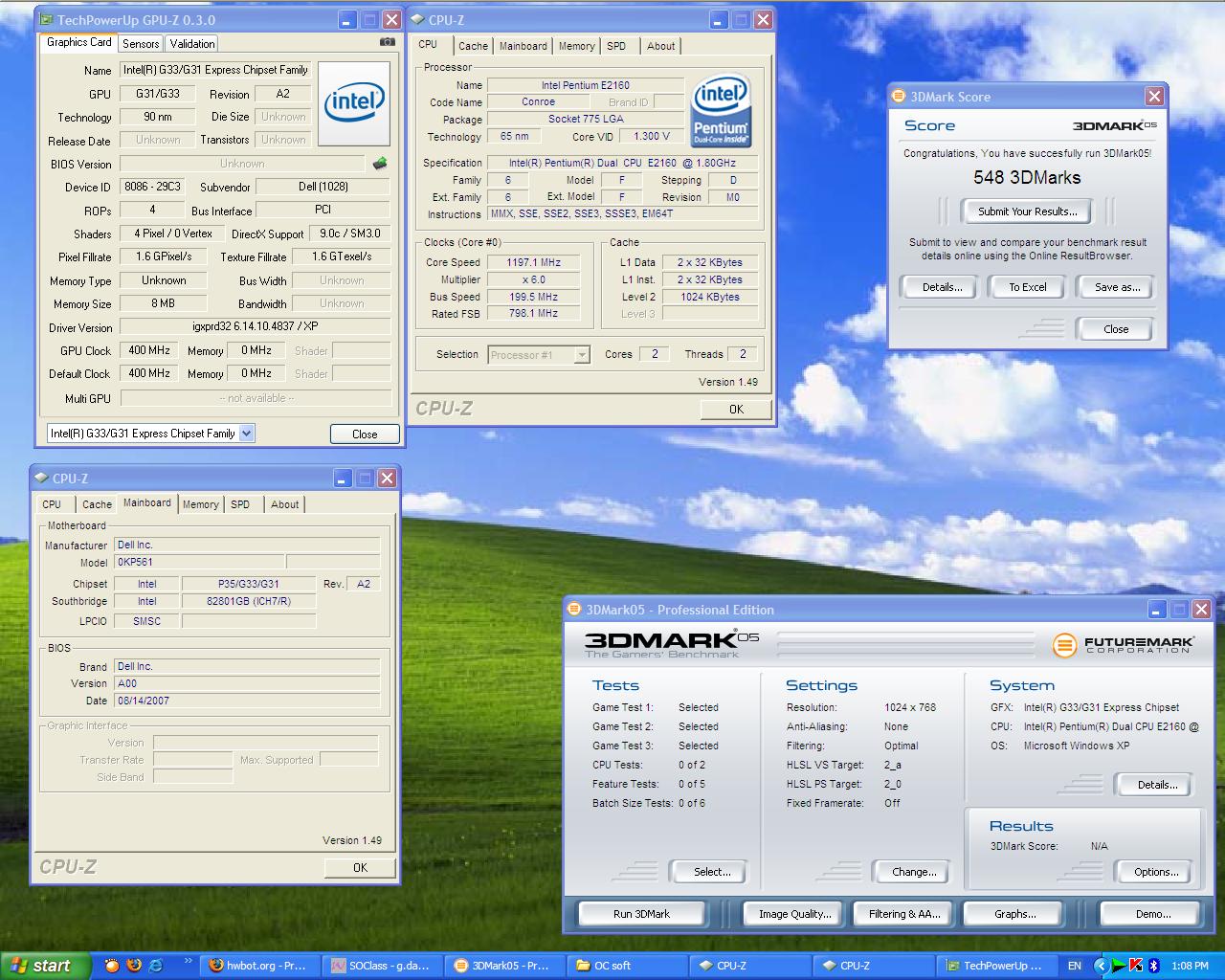Viewport: 1225px width, 980px height.
Task: Click the GPU-Z Name field
Action: [x=216, y=70]
